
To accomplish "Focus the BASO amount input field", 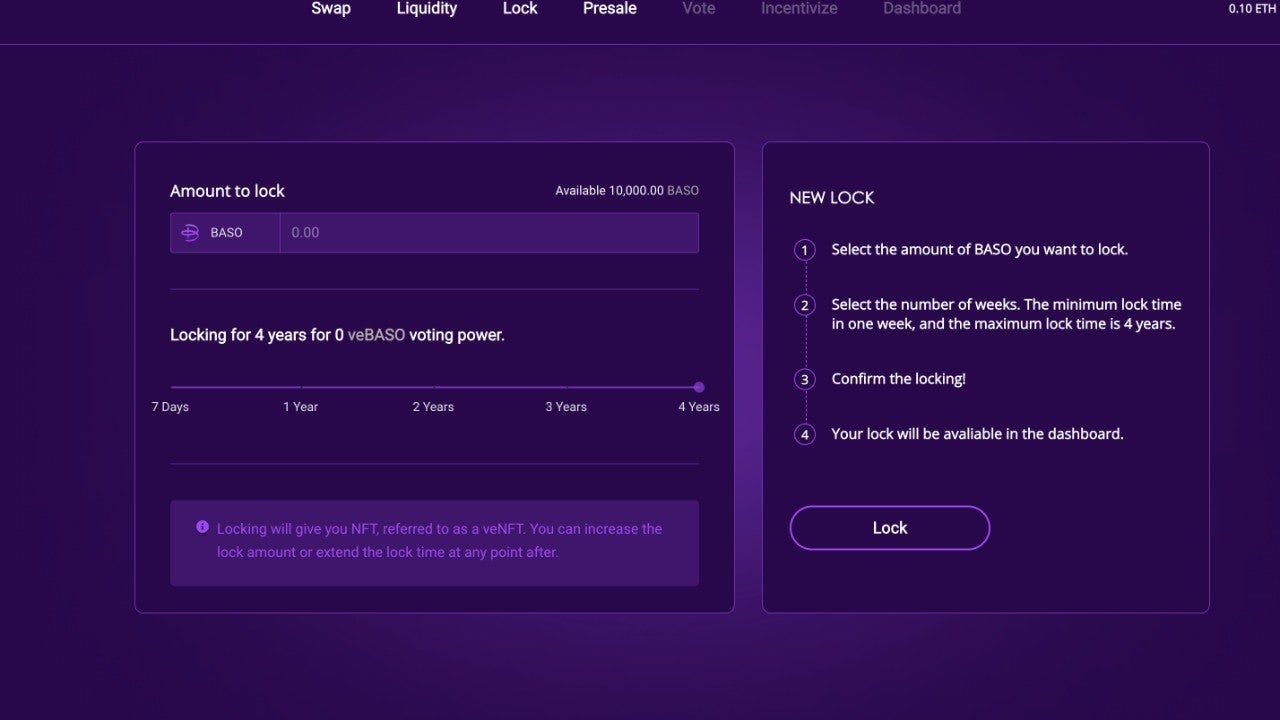I will (x=488, y=233).
